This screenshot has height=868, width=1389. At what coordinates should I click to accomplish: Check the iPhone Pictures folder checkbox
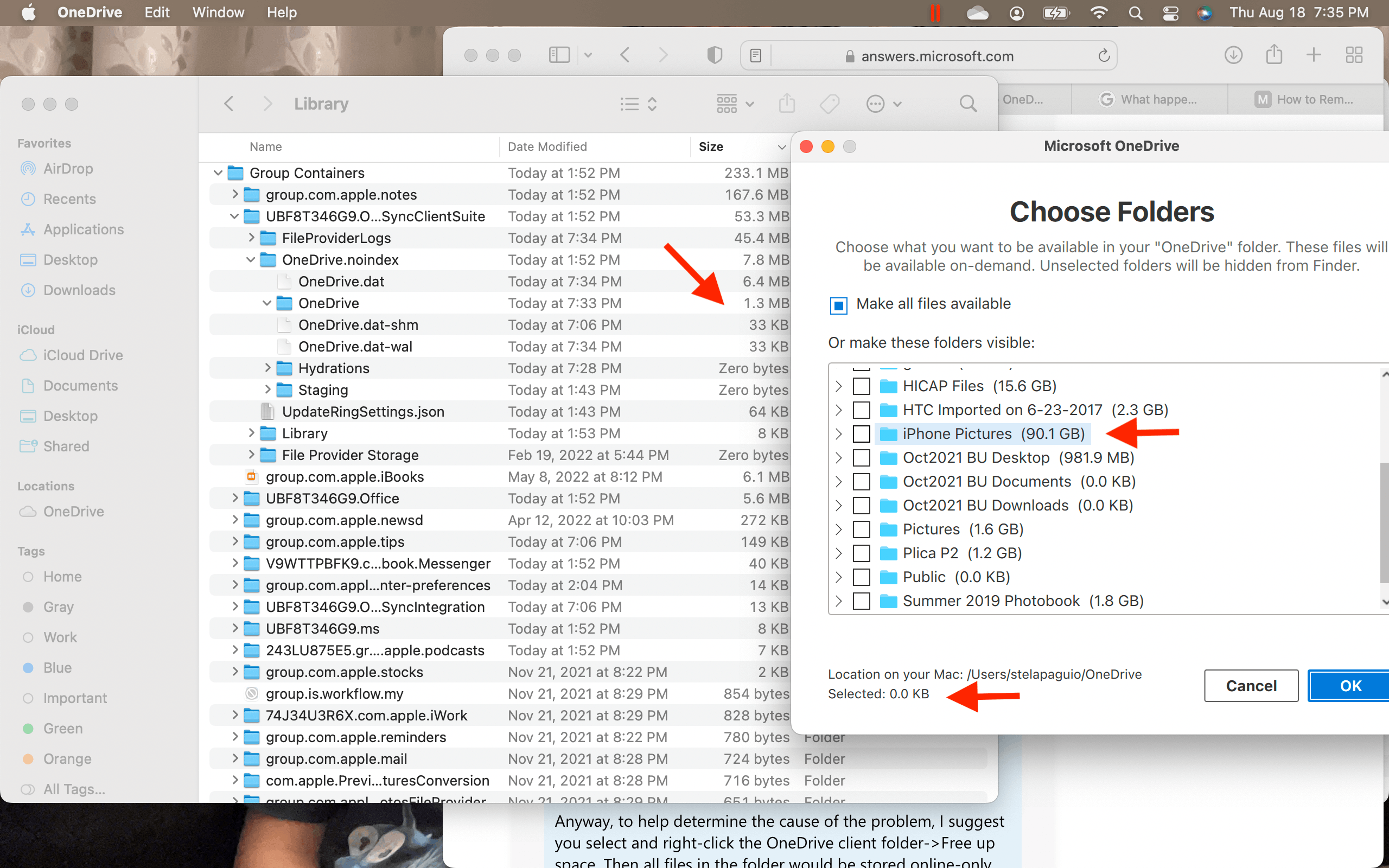[x=861, y=434]
